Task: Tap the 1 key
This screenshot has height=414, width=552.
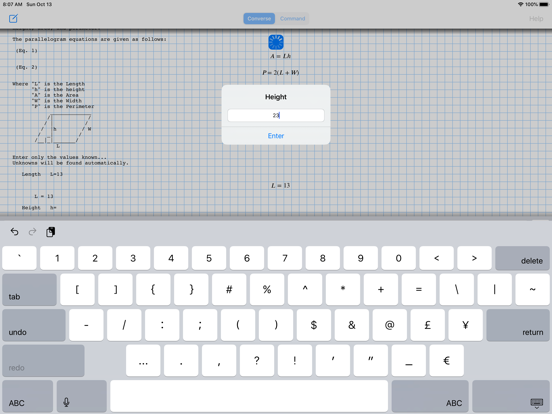Action: click(x=57, y=258)
